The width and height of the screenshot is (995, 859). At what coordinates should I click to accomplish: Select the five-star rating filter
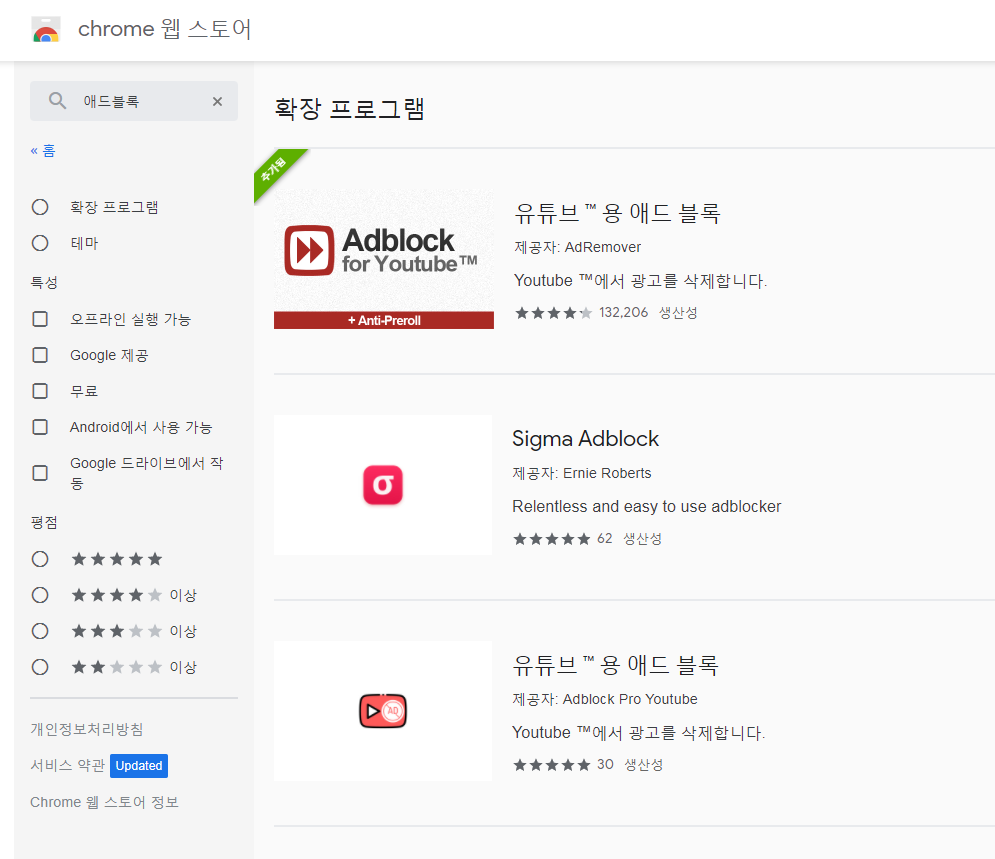point(40,560)
